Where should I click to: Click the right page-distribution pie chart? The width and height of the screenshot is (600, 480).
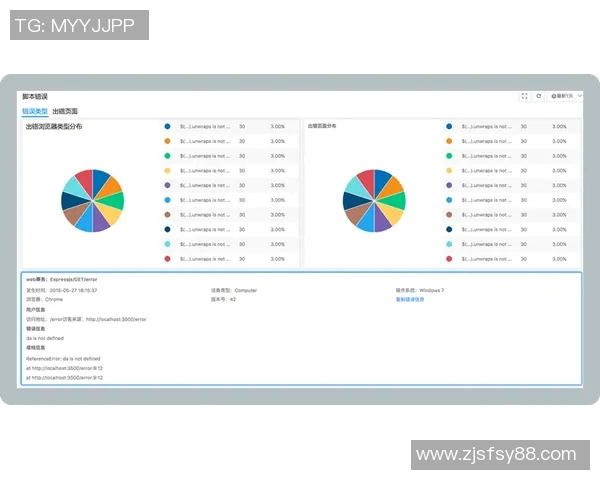(374, 201)
